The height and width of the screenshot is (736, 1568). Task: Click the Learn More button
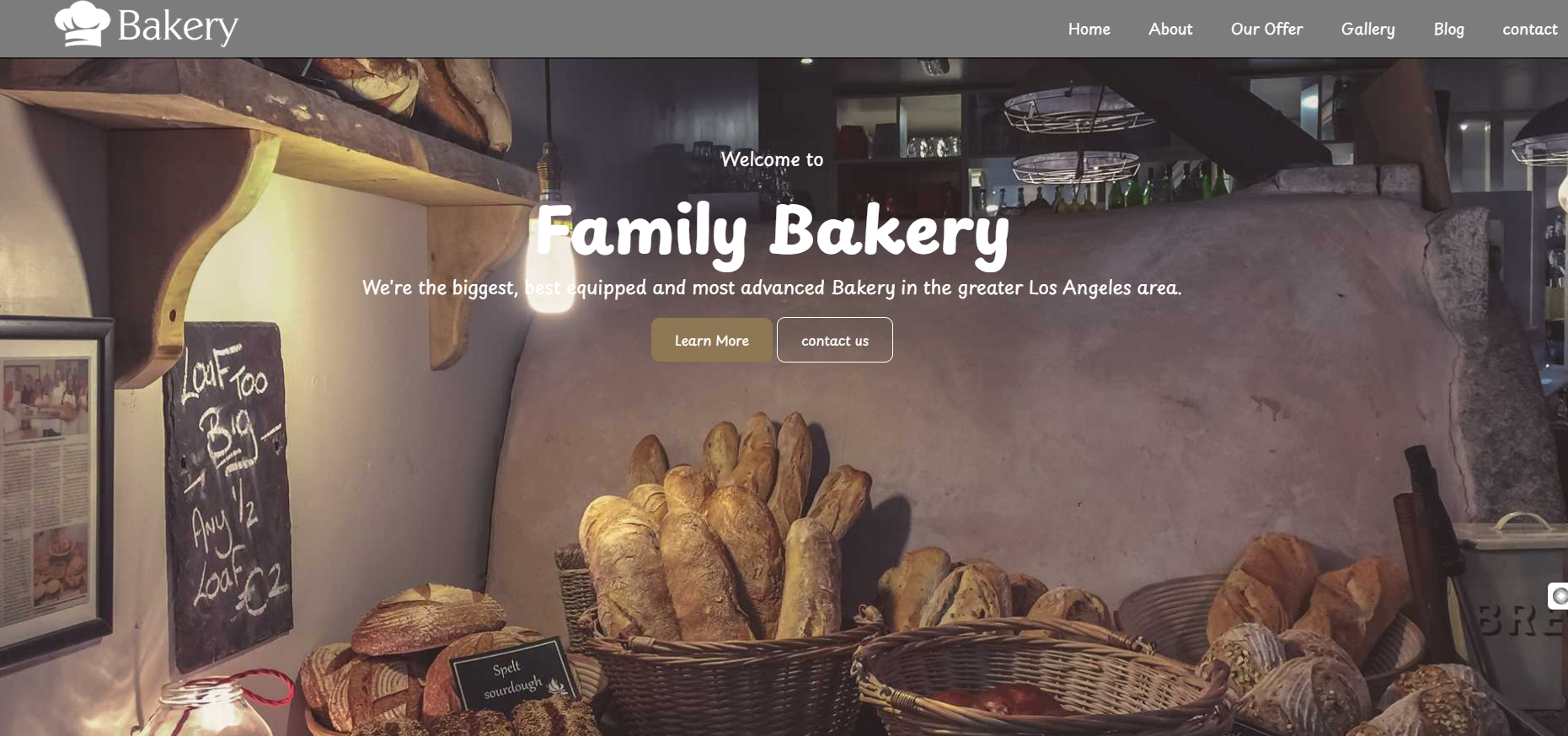click(x=712, y=340)
